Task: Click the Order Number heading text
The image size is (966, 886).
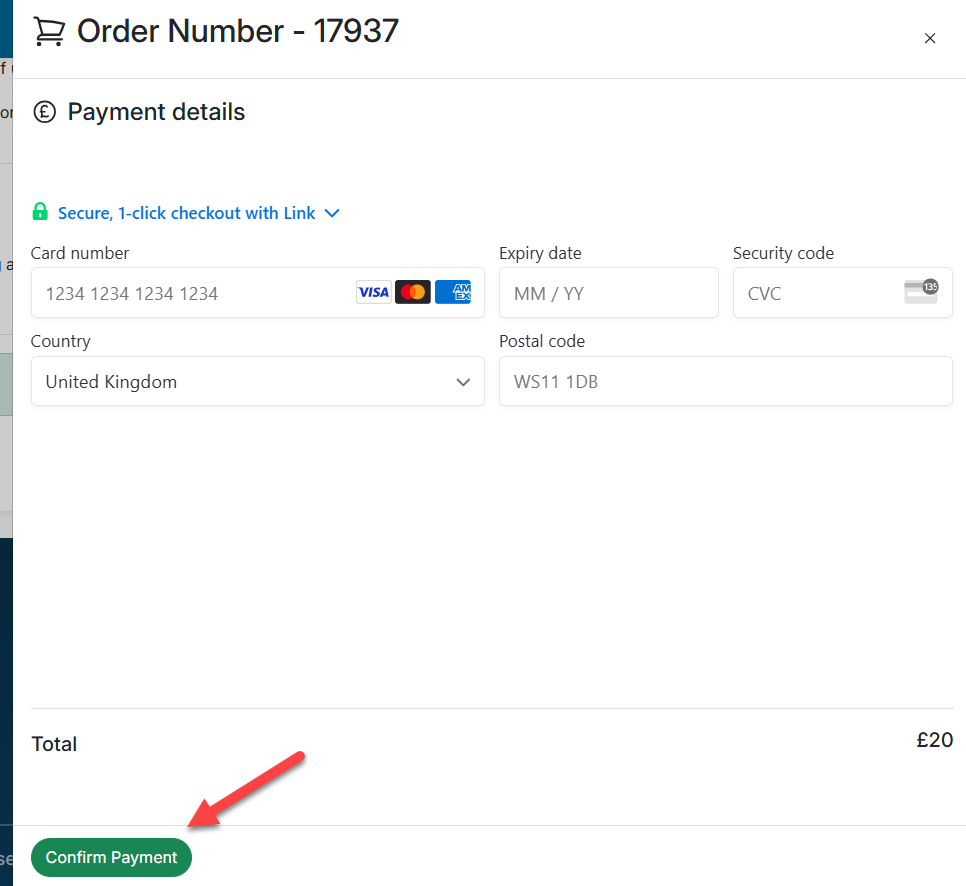Action: 237,31
